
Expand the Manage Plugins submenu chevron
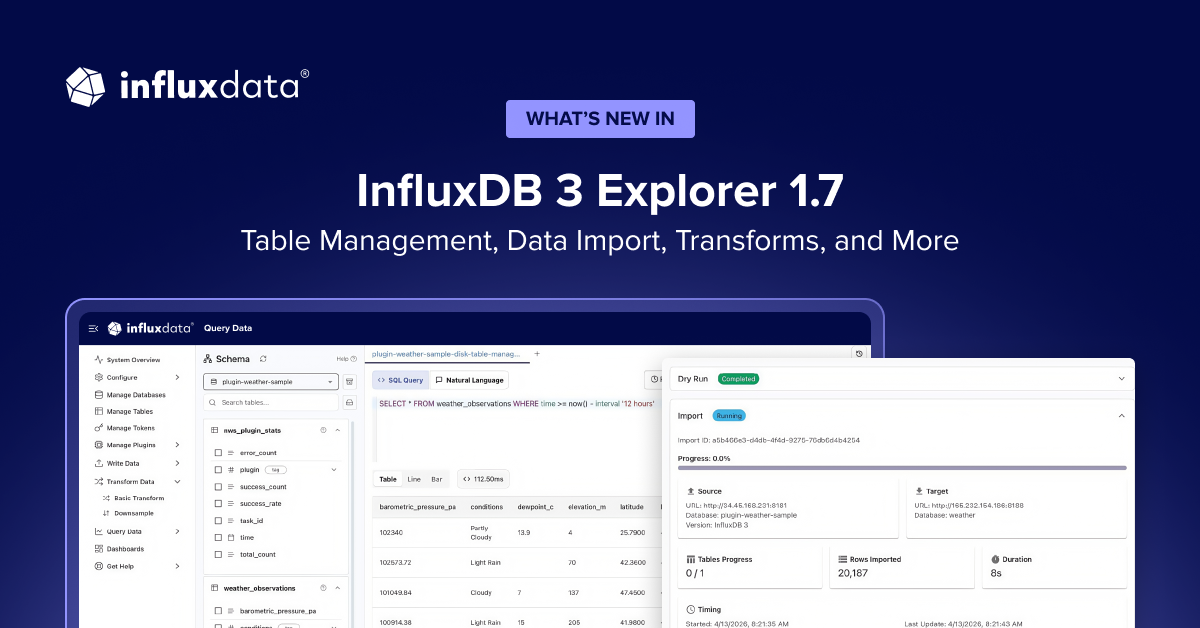[x=177, y=445]
